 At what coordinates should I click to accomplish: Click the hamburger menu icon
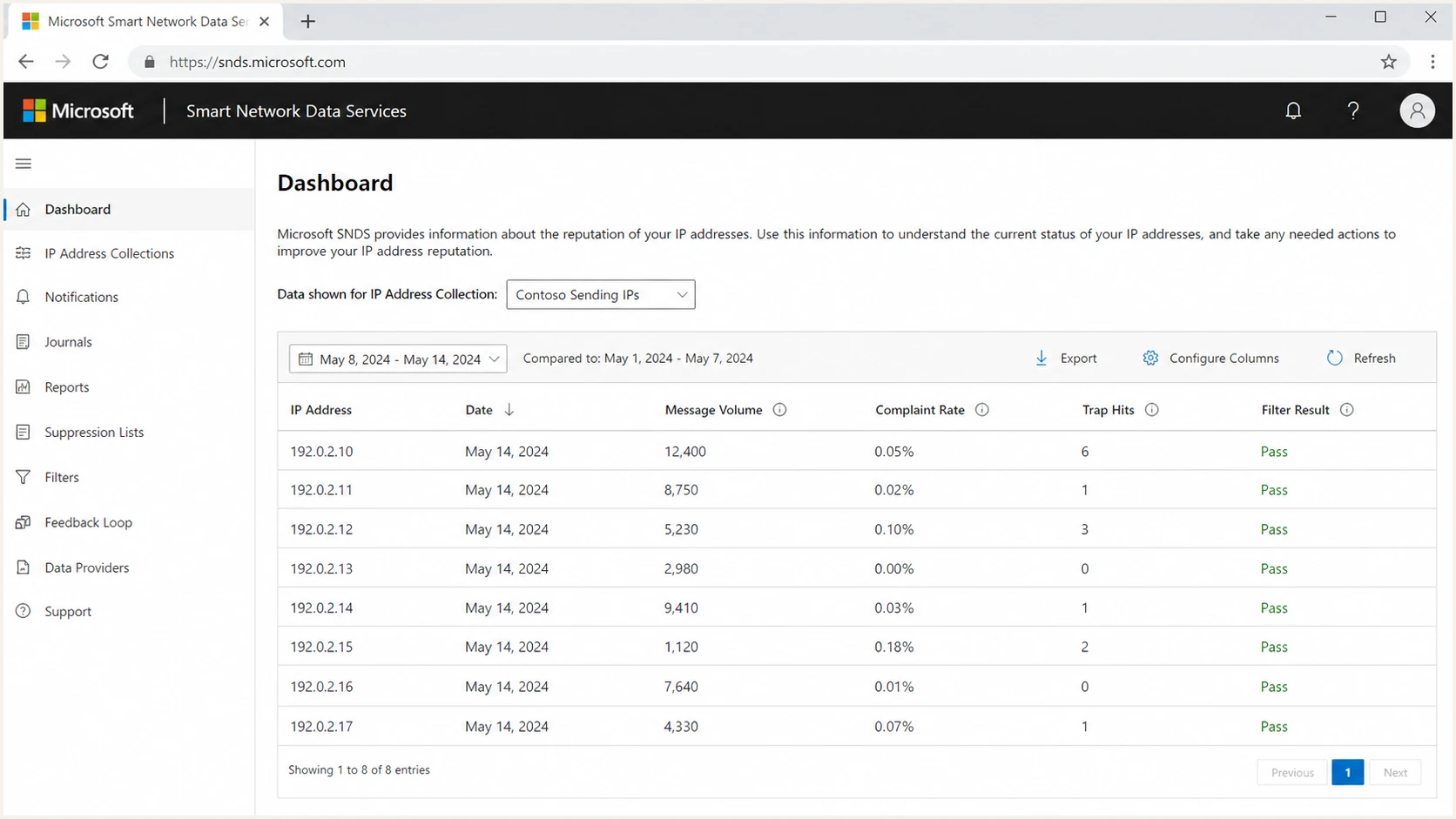(24, 164)
